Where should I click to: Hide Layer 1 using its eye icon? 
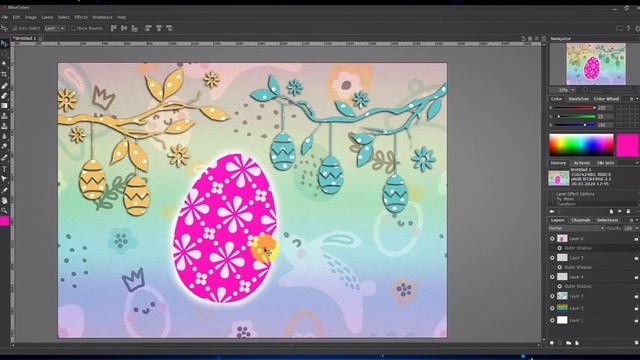(x=552, y=321)
